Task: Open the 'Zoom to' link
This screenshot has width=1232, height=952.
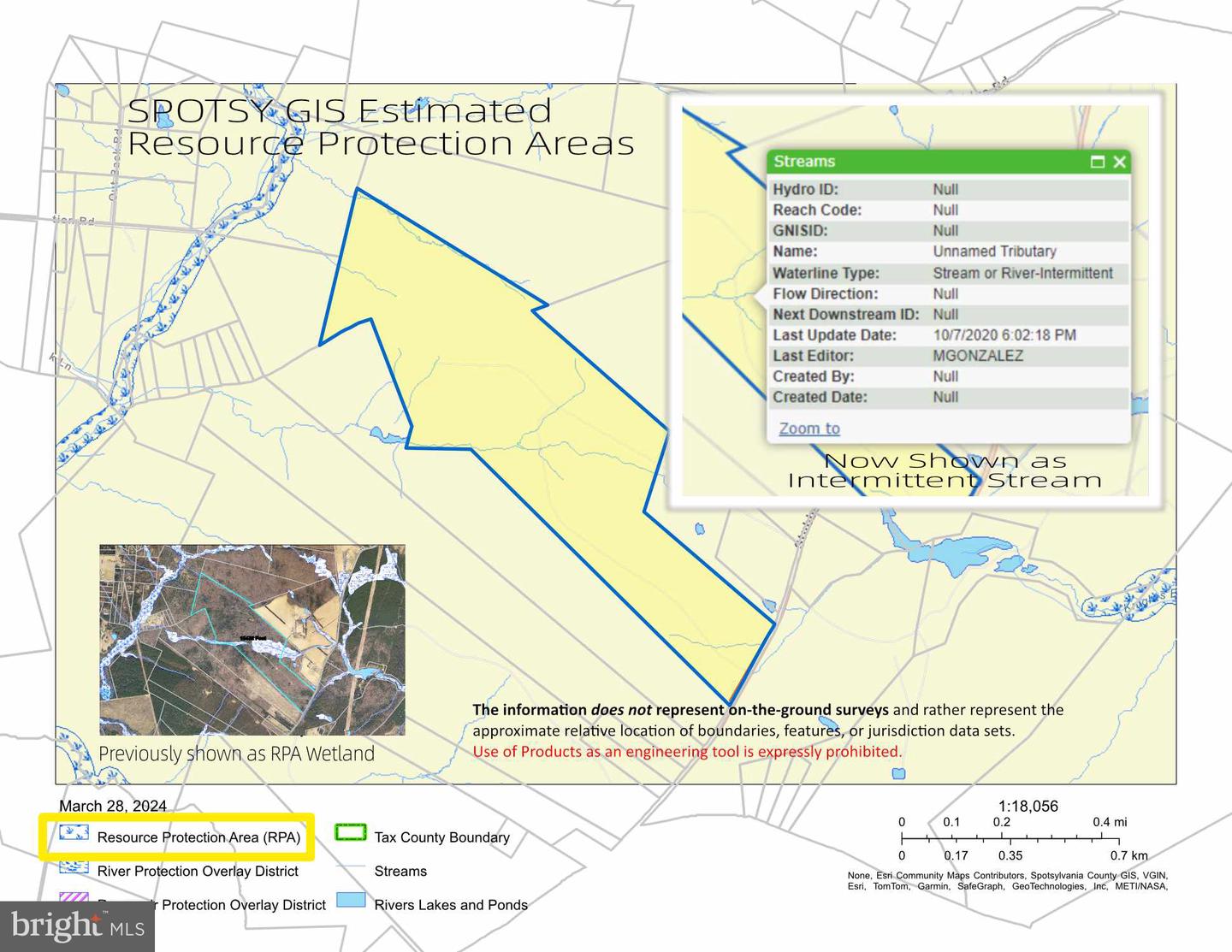Action: point(809,429)
